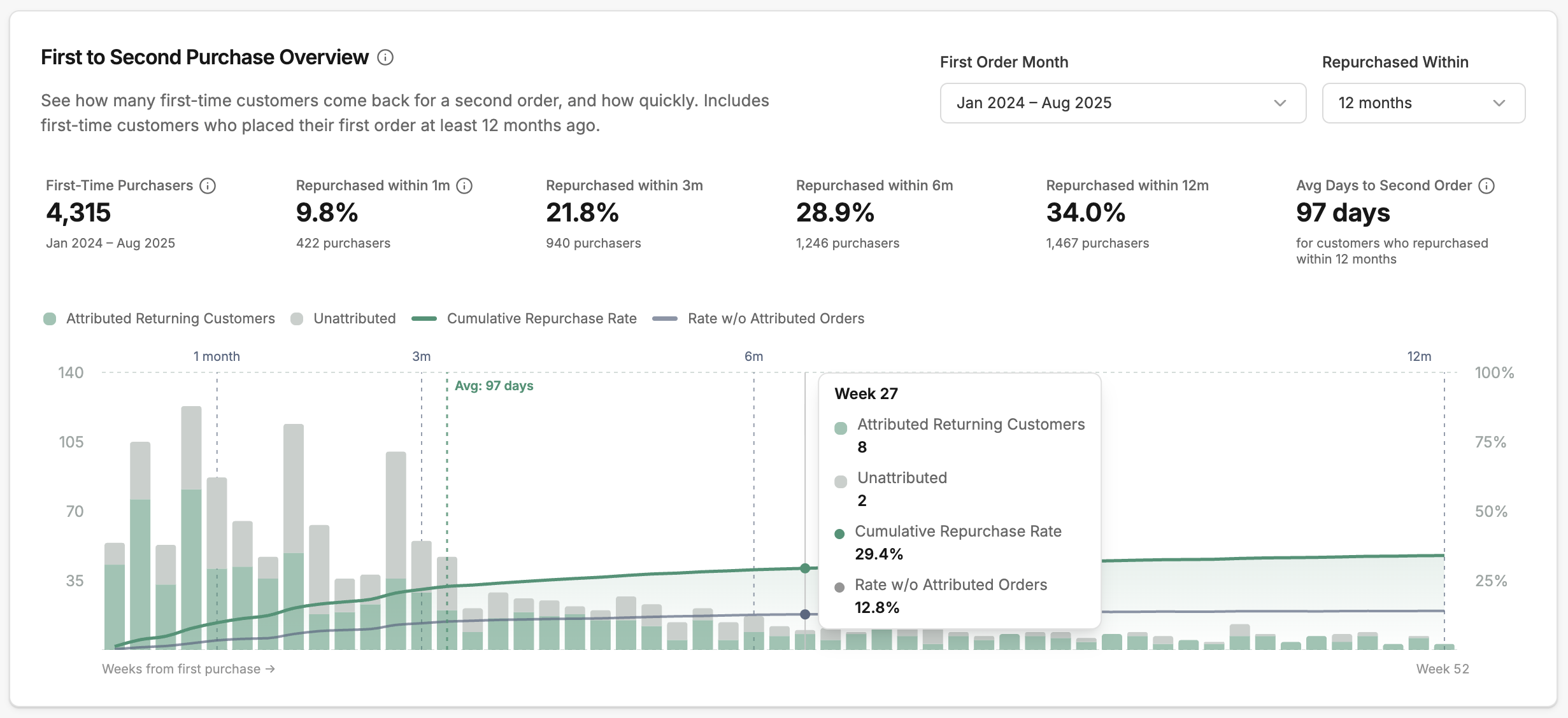
Task: Click the 3m chart marker label
Action: click(422, 356)
